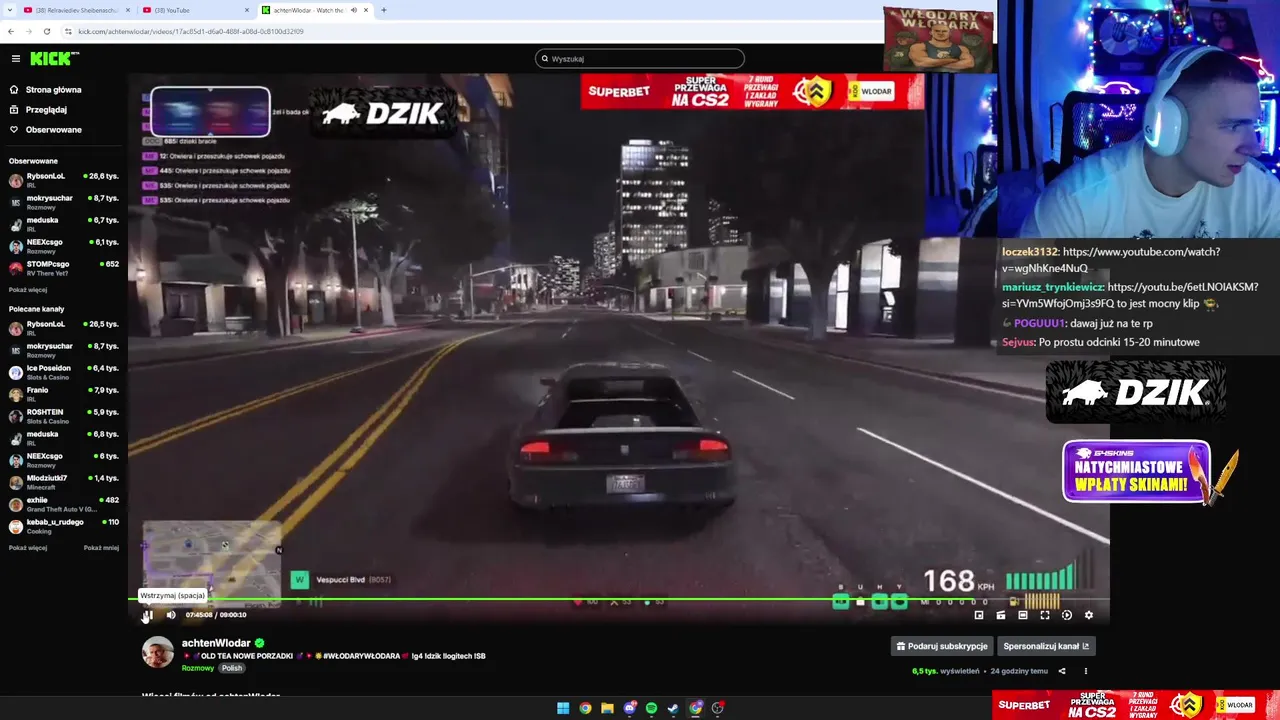Collapse recommended channels with Pokaż mniej
1280x720 pixels.
pyautogui.click(x=101, y=548)
